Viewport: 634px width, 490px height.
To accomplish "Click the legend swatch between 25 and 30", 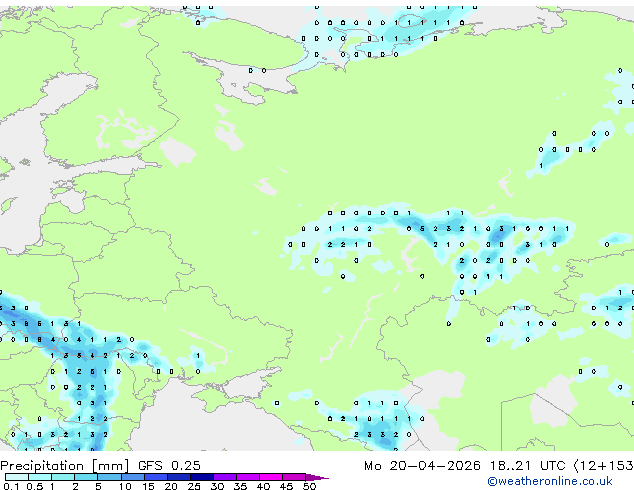I will (202, 477).
